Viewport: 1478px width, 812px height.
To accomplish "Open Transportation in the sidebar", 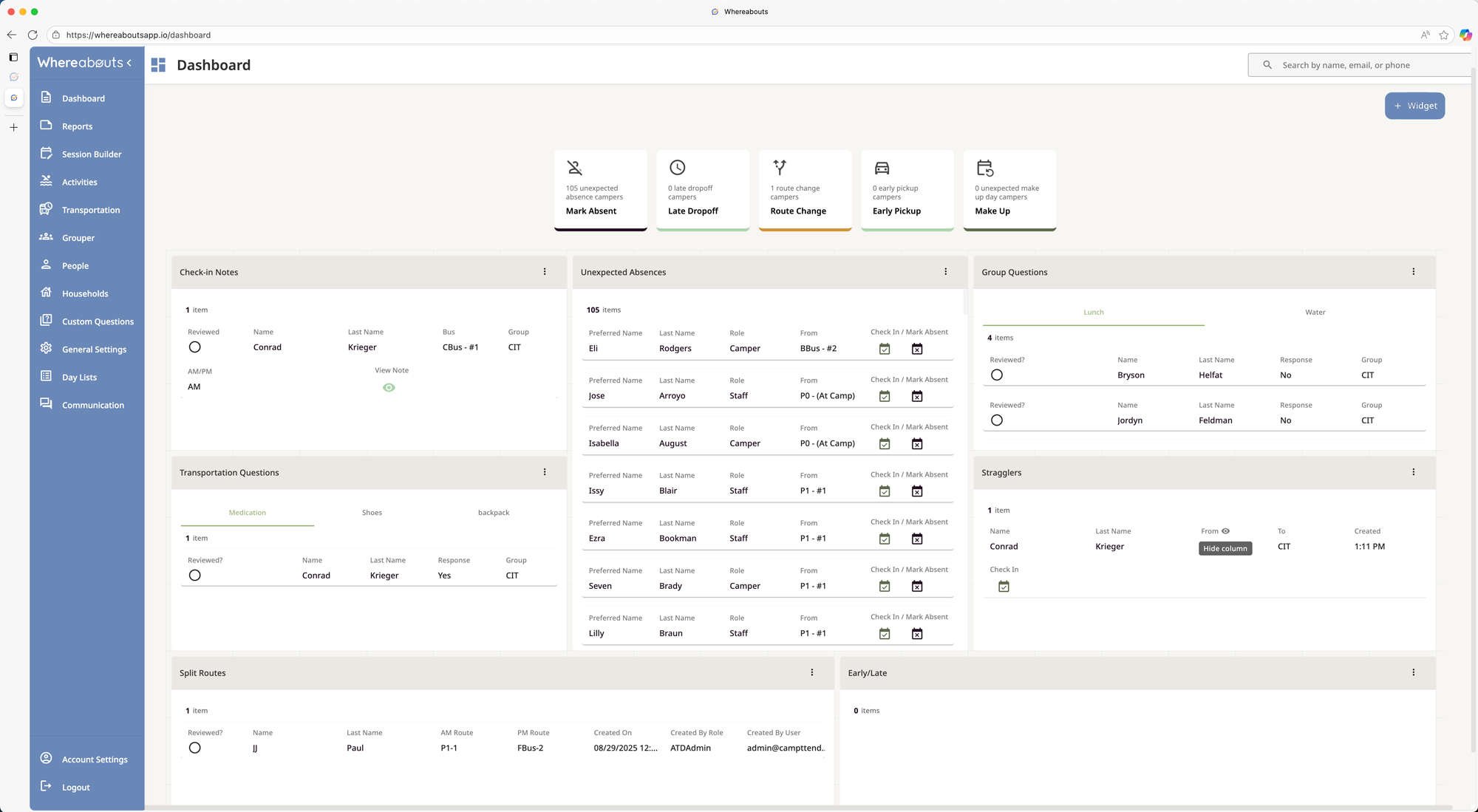I will (x=90, y=210).
